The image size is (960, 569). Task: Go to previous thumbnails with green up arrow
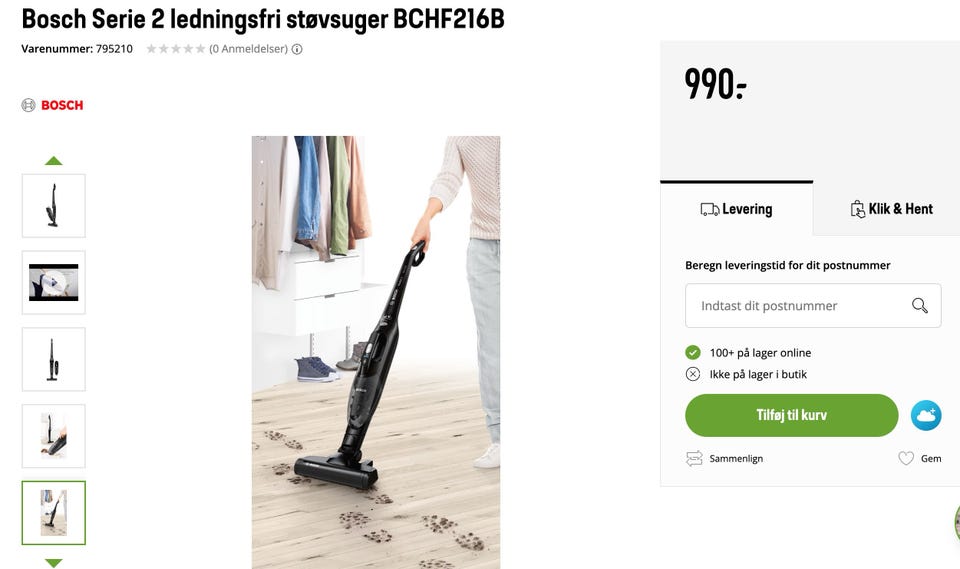click(54, 160)
